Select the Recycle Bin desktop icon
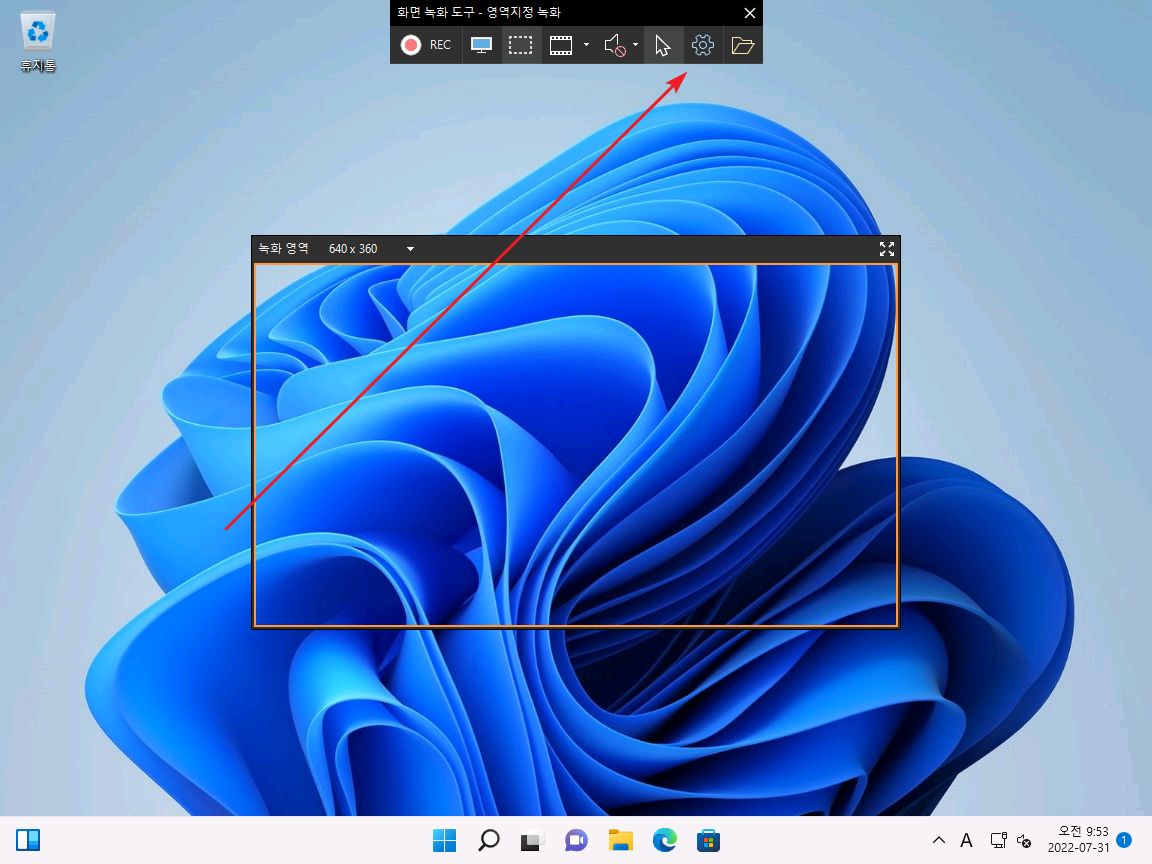Screen dimensions: 1152x864 [x=37, y=41]
